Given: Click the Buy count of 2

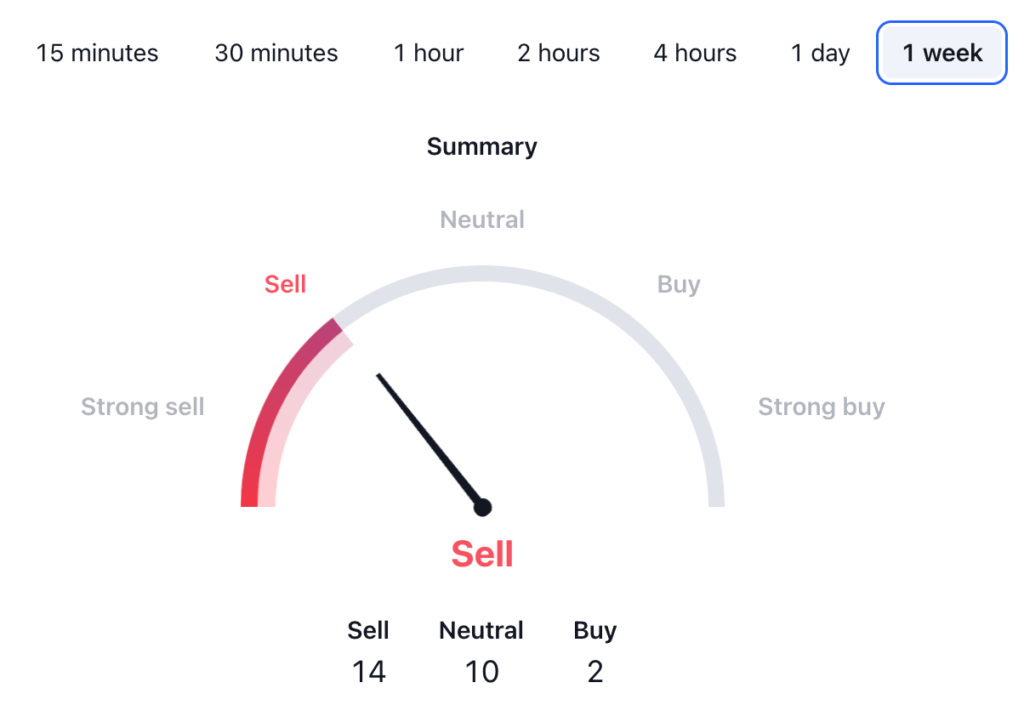Looking at the screenshot, I should click(595, 671).
